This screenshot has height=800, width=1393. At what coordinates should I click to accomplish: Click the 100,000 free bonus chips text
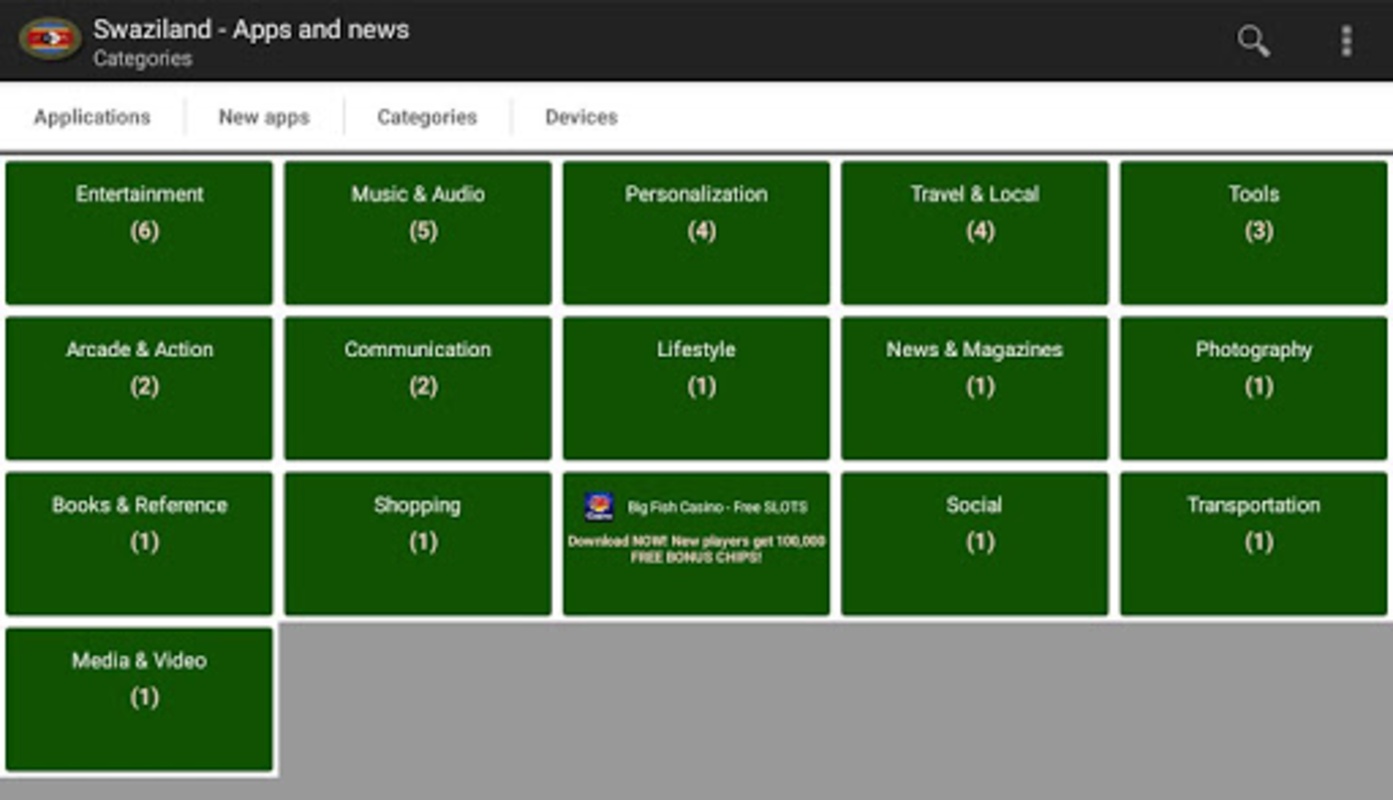tap(696, 549)
